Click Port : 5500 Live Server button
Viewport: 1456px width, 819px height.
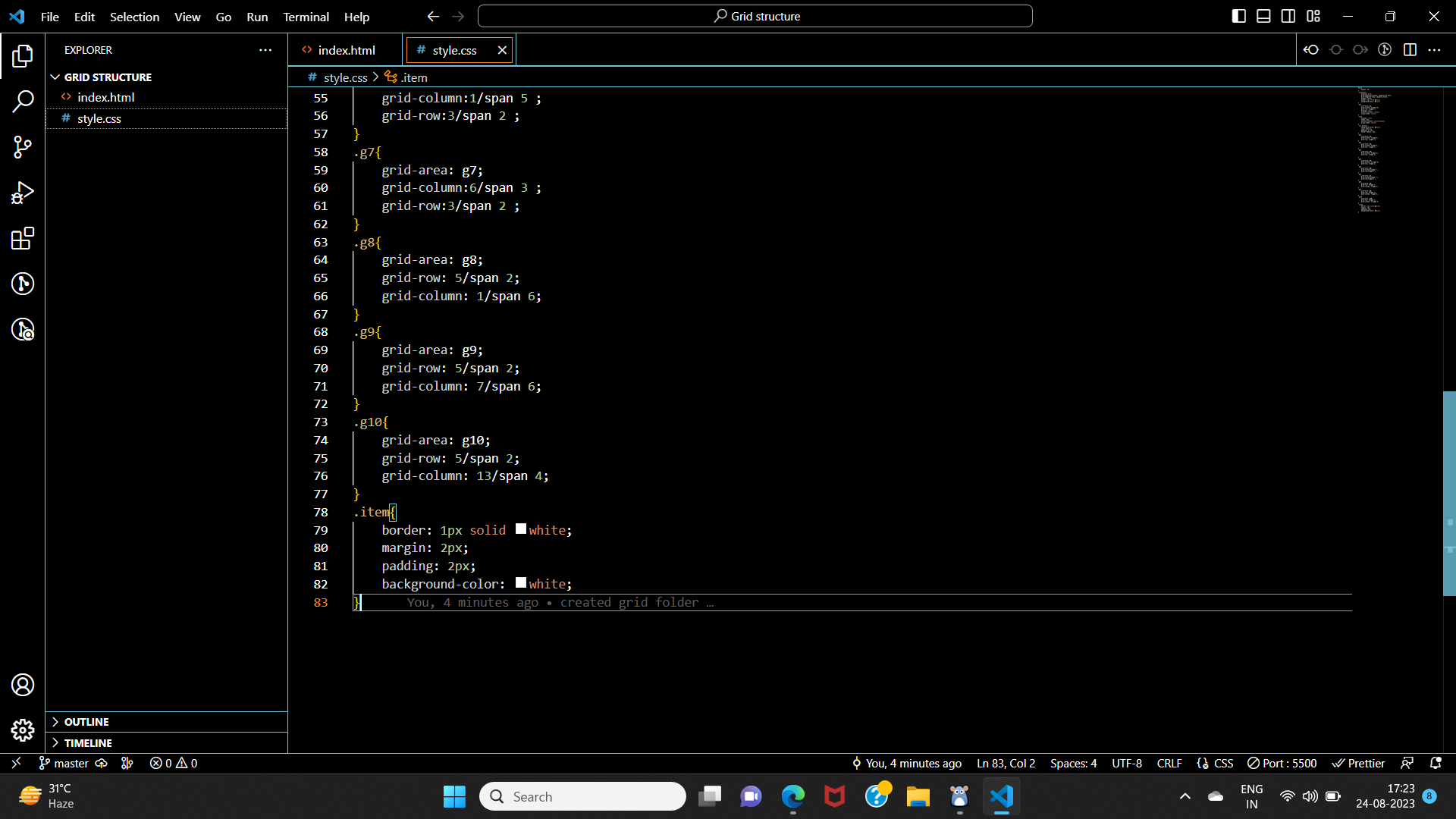click(x=1282, y=763)
